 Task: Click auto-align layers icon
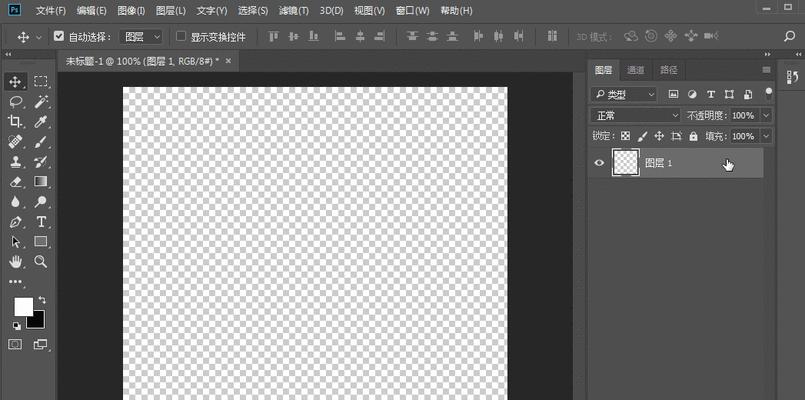pos(552,36)
